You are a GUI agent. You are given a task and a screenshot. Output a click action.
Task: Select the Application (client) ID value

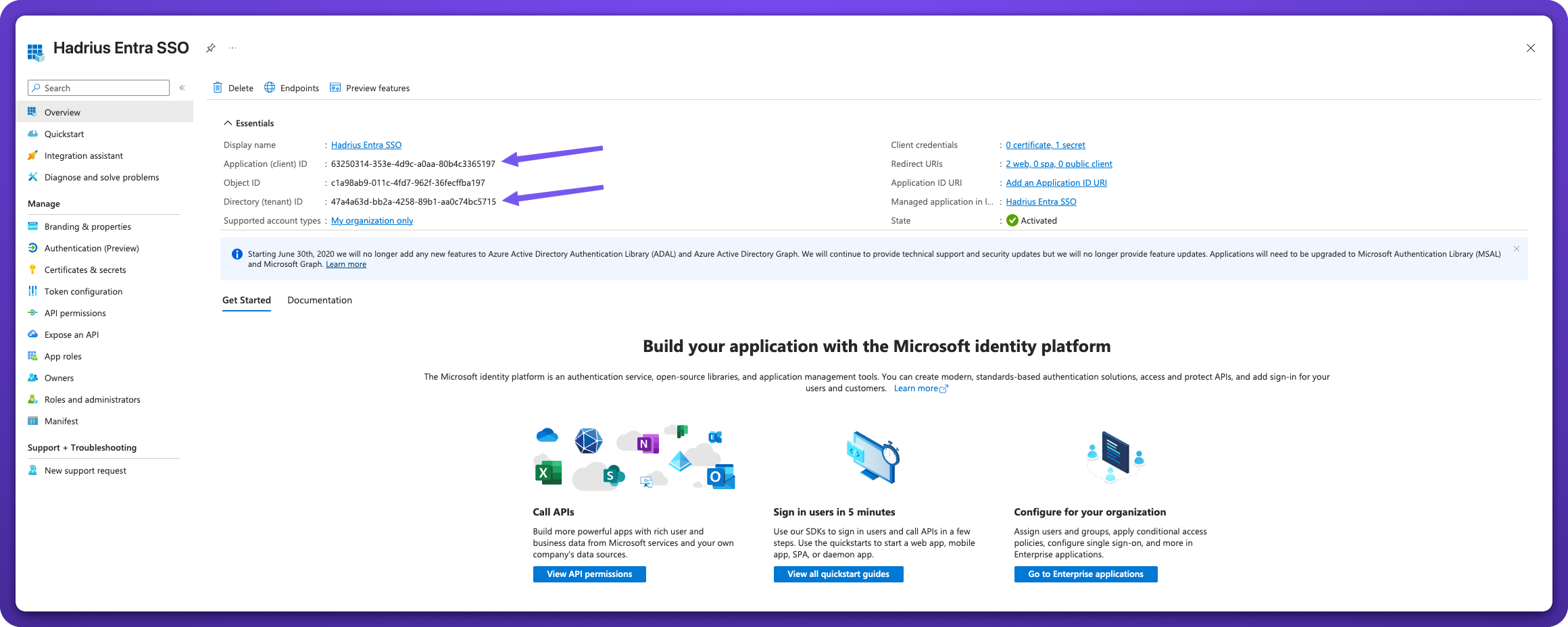point(413,164)
